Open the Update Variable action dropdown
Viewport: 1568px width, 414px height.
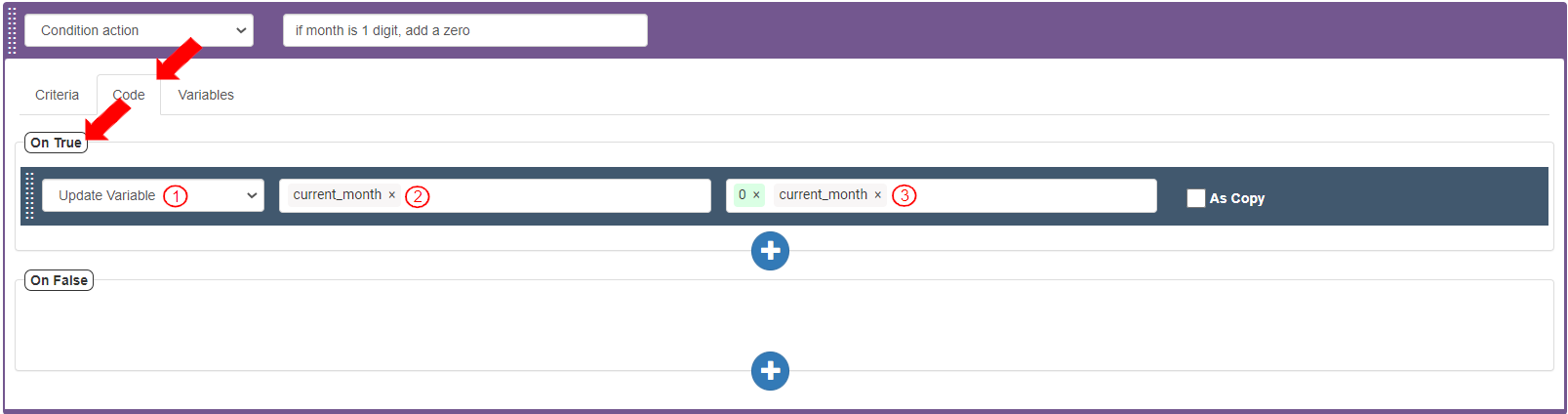[x=153, y=195]
